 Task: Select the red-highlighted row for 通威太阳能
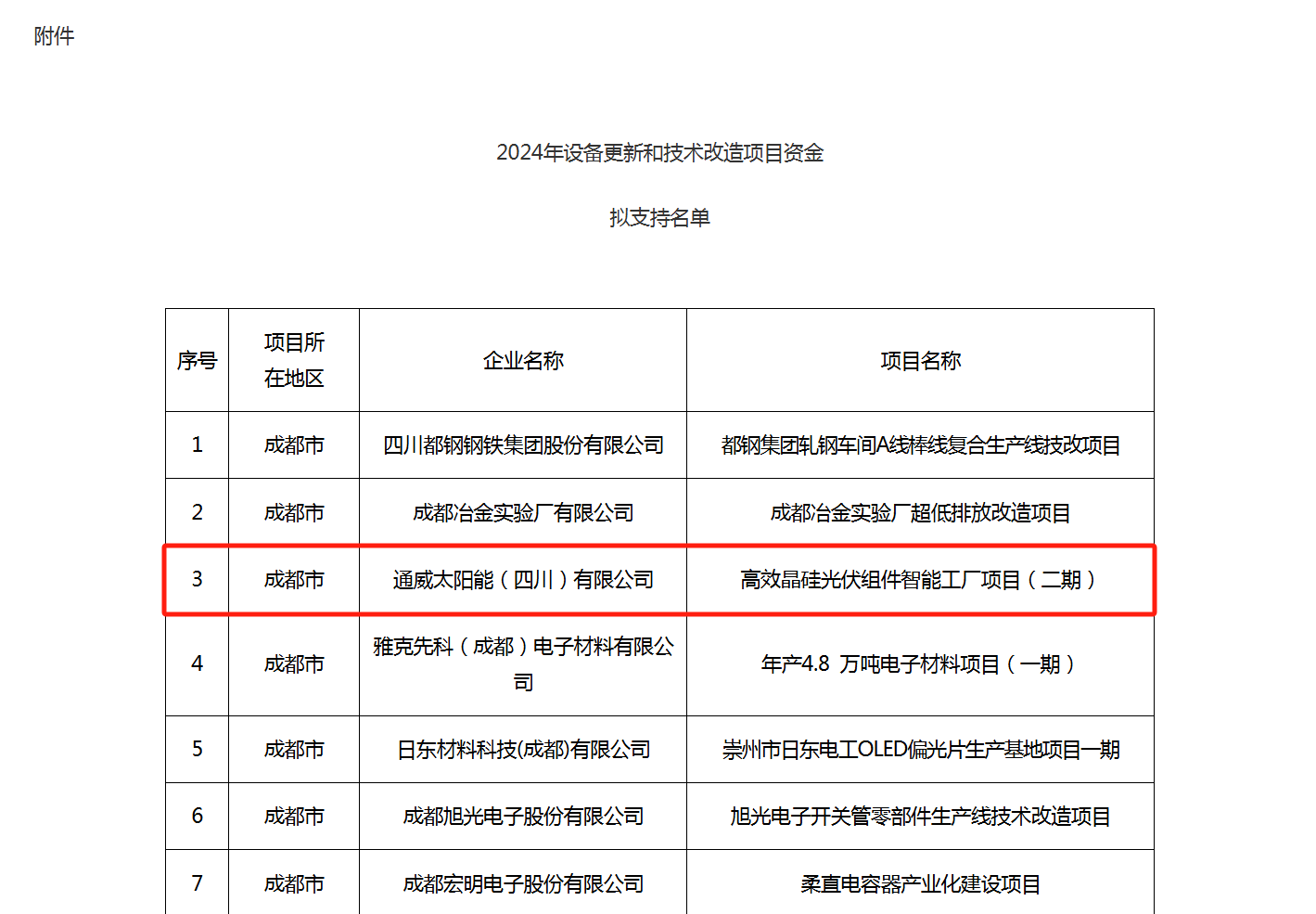[x=659, y=579]
